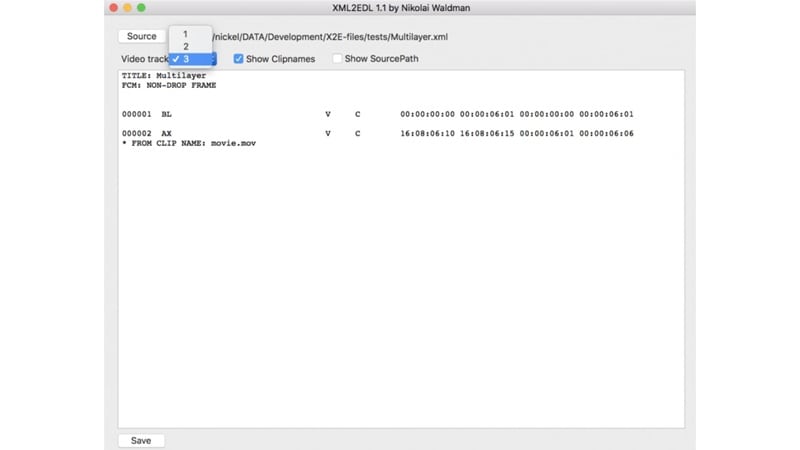
Task: Enable the Show SourcePath checkbox
Action: pyautogui.click(x=337, y=59)
